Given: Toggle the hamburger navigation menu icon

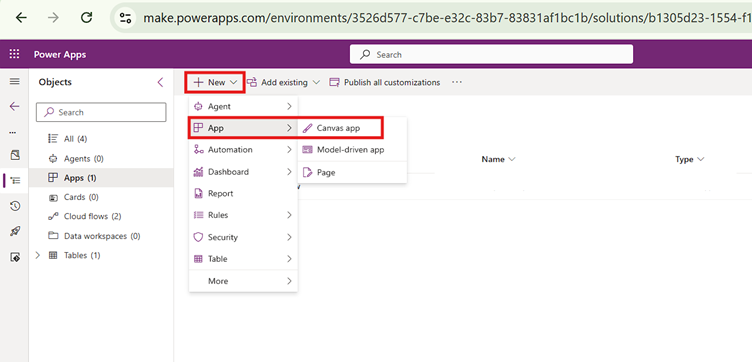Looking at the screenshot, I should point(14,82).
